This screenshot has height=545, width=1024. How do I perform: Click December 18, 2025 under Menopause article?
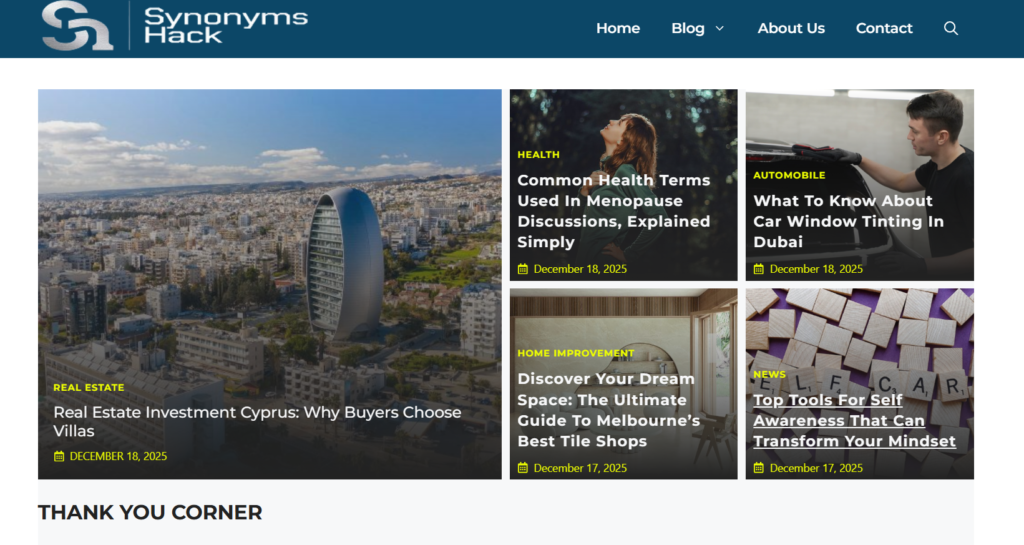click(580, 269)
